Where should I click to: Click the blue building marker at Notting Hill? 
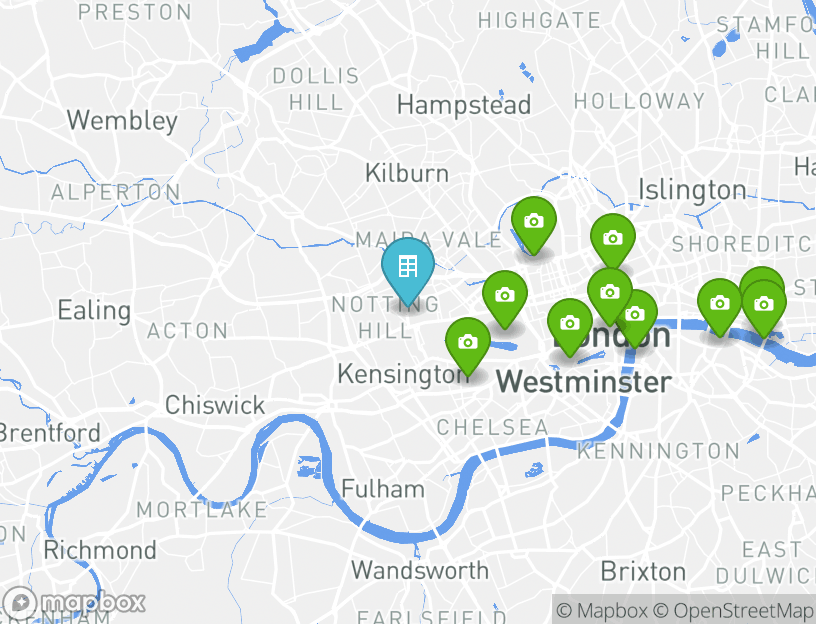coord(408,268)
